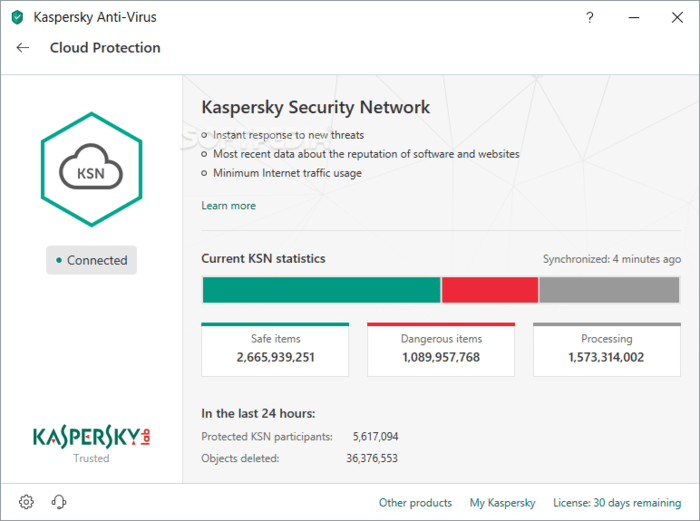
Task: Close the Kaspersky Anti-Virus window
Action: [x=677, y=17]
